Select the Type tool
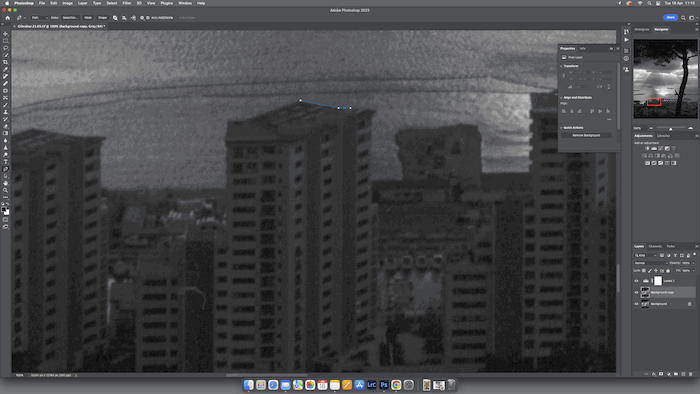This screenshot has width=700, height=394. pyautogui.click(x=5, y=162)
